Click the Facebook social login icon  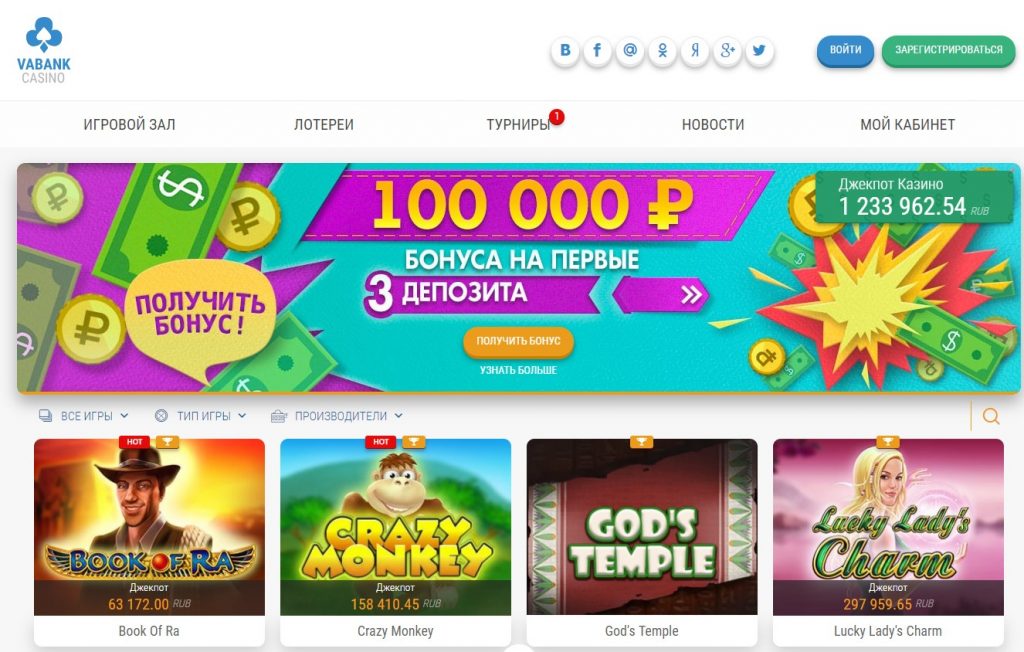click(598, 50)
